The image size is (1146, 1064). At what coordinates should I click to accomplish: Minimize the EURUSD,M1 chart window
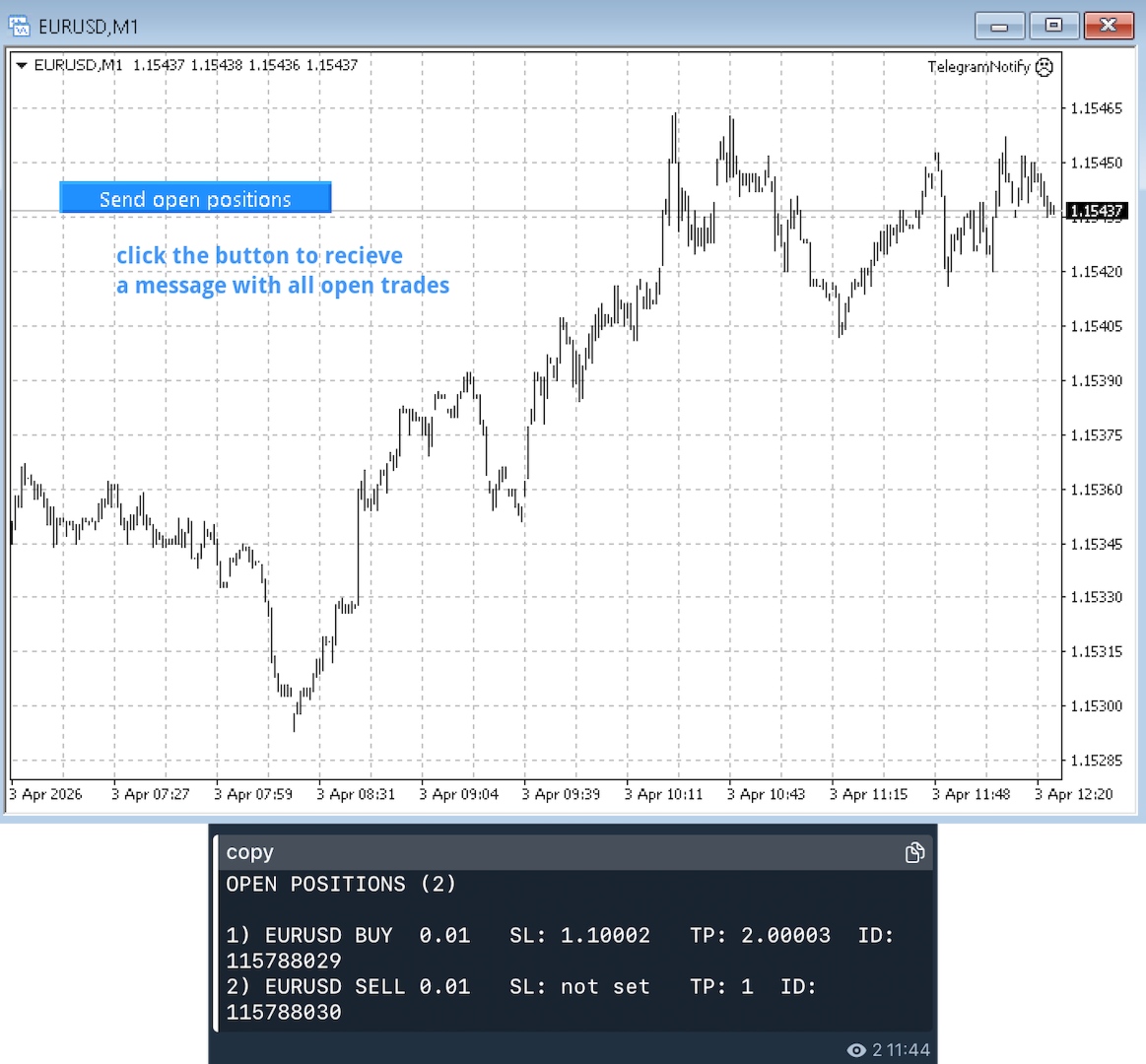(x=999, y=27)
